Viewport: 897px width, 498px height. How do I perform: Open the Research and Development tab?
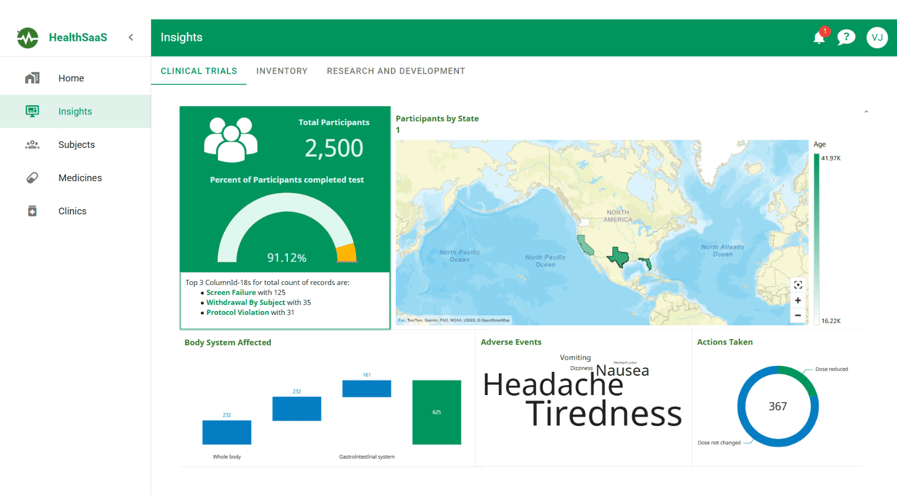(395, 71)
